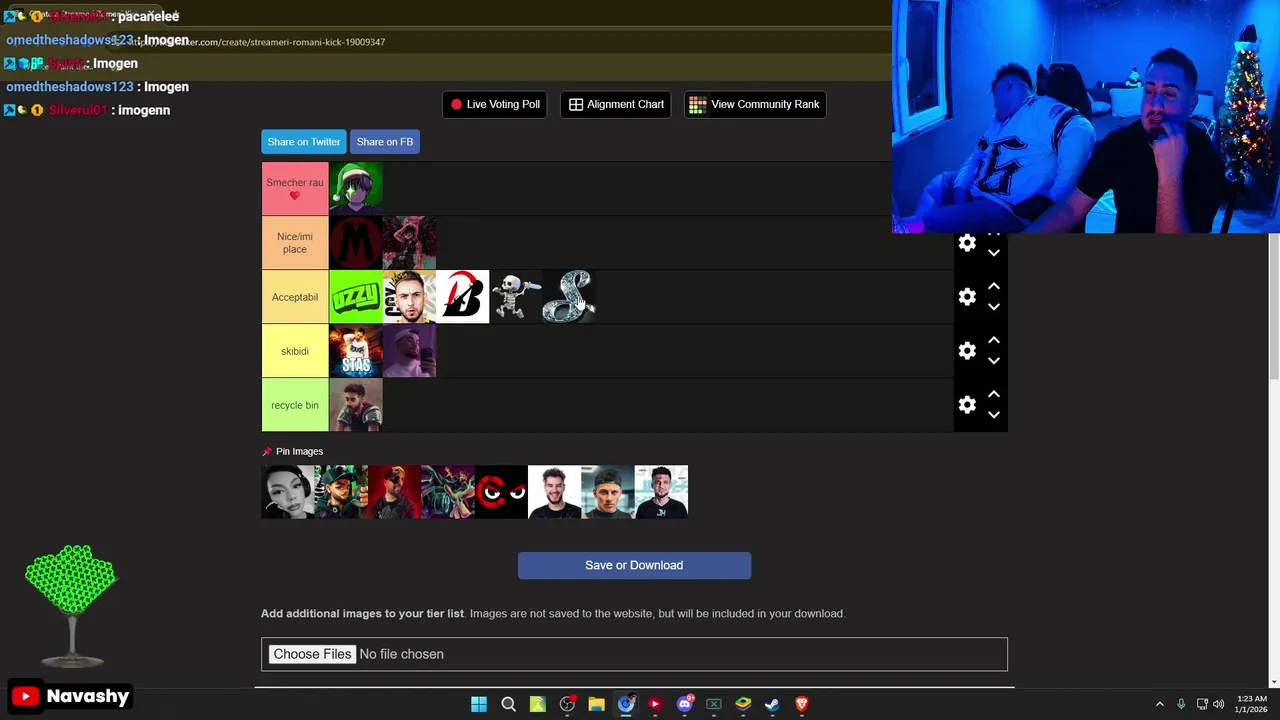
Task: Open the Alignment Chart view
Action: (x=616, y=104)
